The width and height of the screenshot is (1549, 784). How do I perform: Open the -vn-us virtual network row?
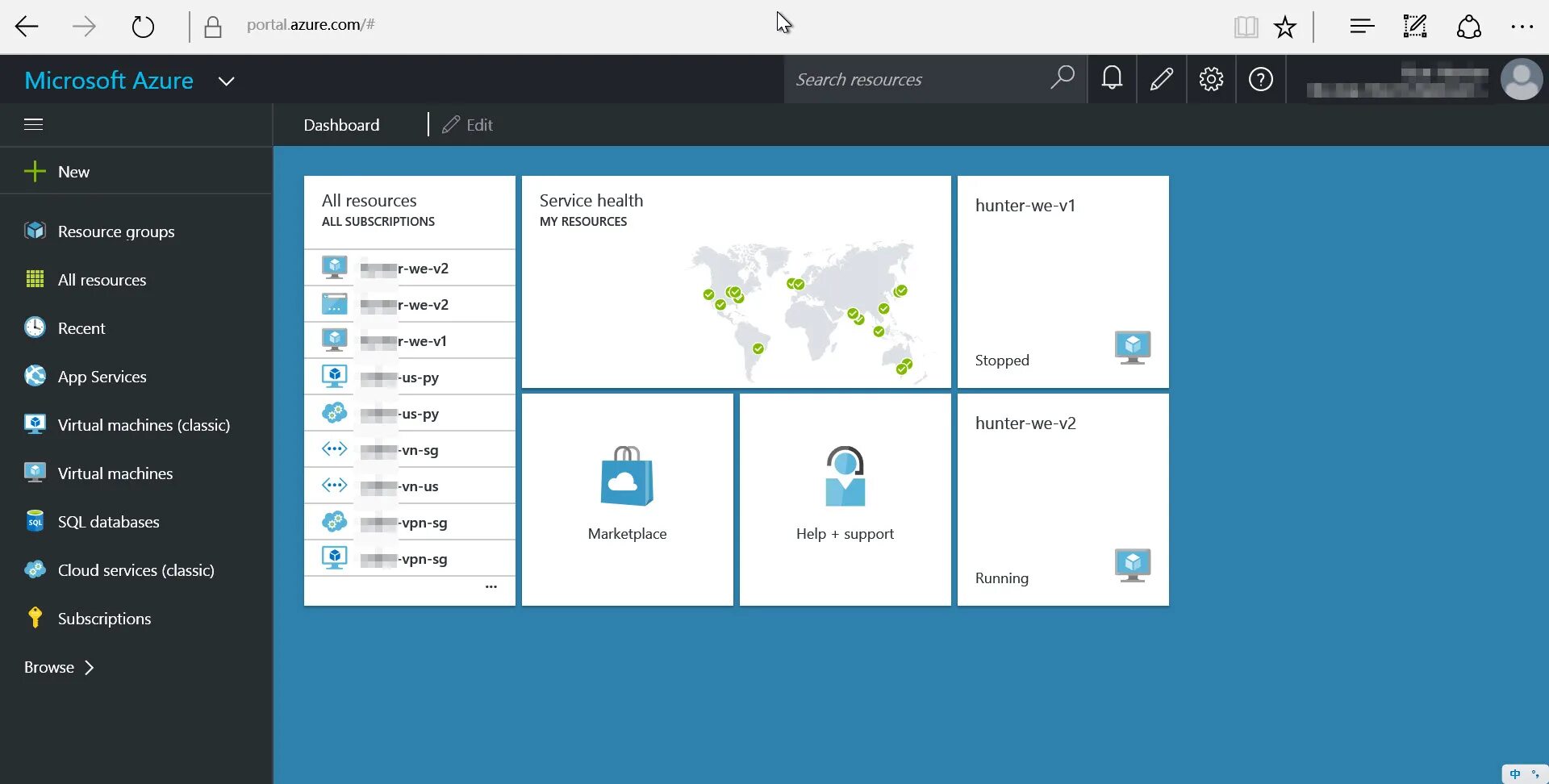(x=410, y=486)
